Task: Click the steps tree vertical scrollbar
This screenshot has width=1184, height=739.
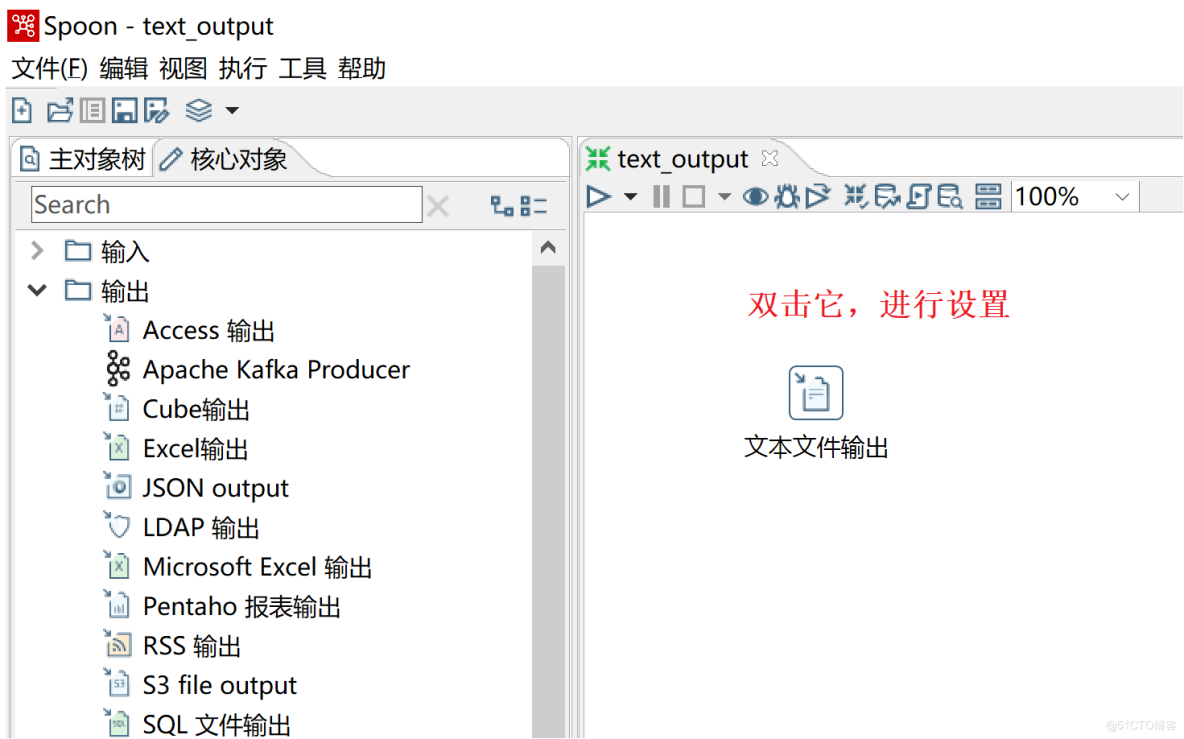Action: 548,501
